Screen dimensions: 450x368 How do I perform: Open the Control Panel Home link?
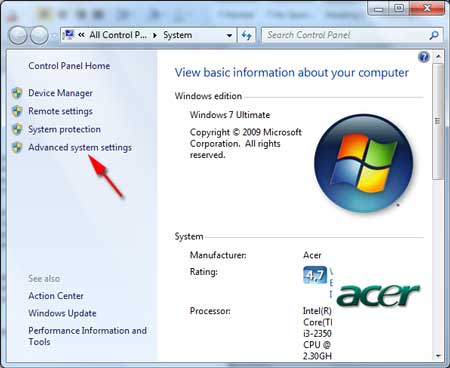69,66
